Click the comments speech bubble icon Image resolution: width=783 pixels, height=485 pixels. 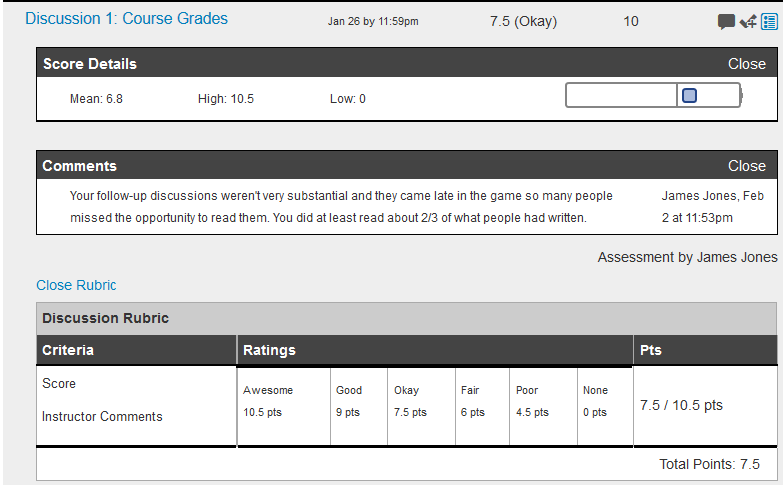[726, 21]
